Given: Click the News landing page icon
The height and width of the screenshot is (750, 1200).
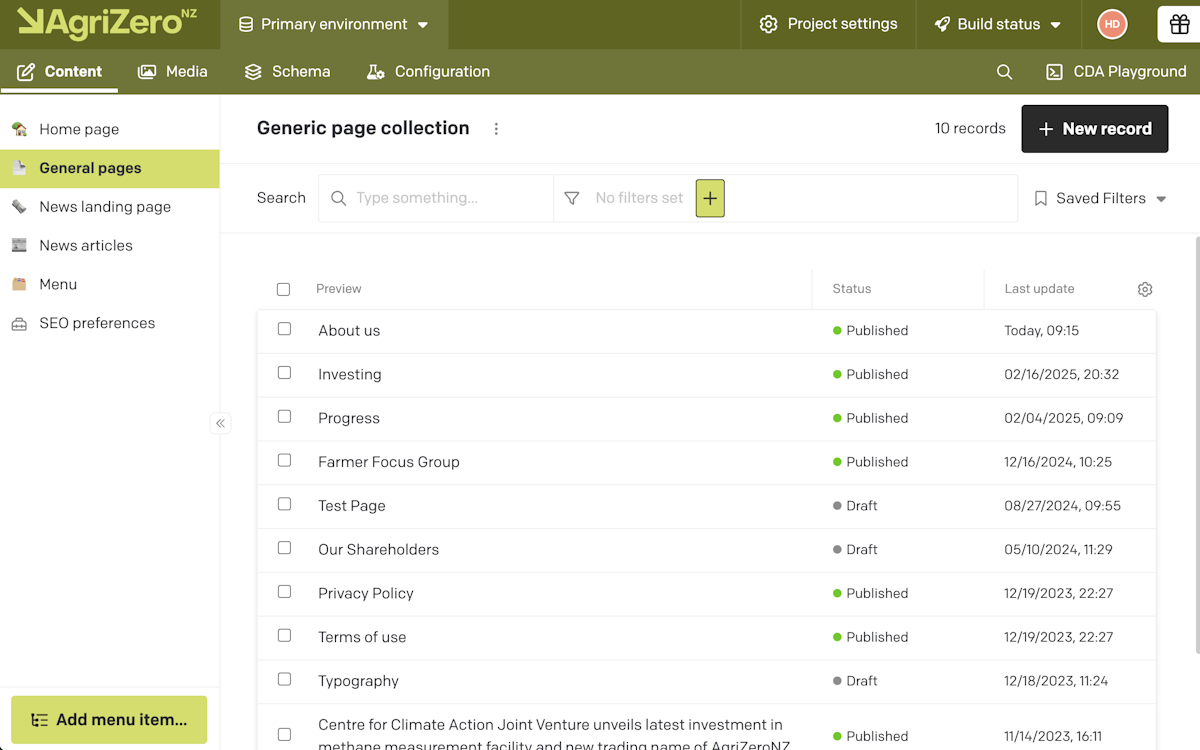Looking at the screenshot, I should tap(19, 207).
